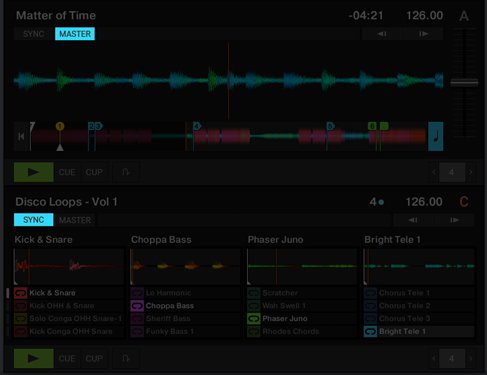Click the blue note icon at stripe end
The width and height of the screenshot is (487, 375).
click(x=436, y=136)
